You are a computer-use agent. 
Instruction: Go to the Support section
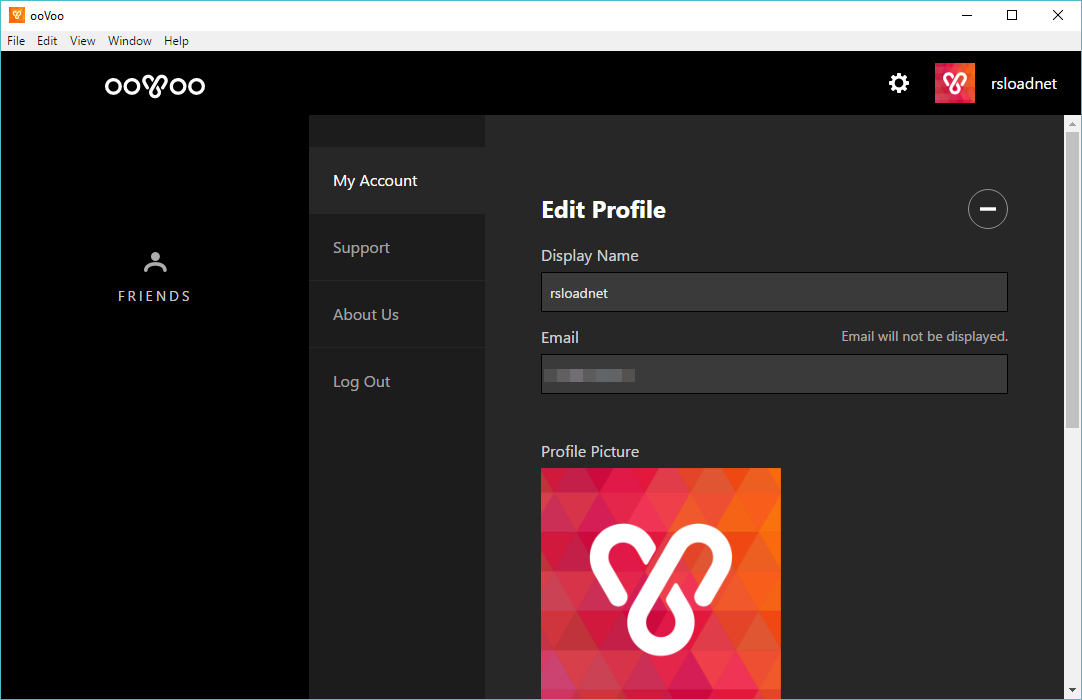[x=361, y=248]
